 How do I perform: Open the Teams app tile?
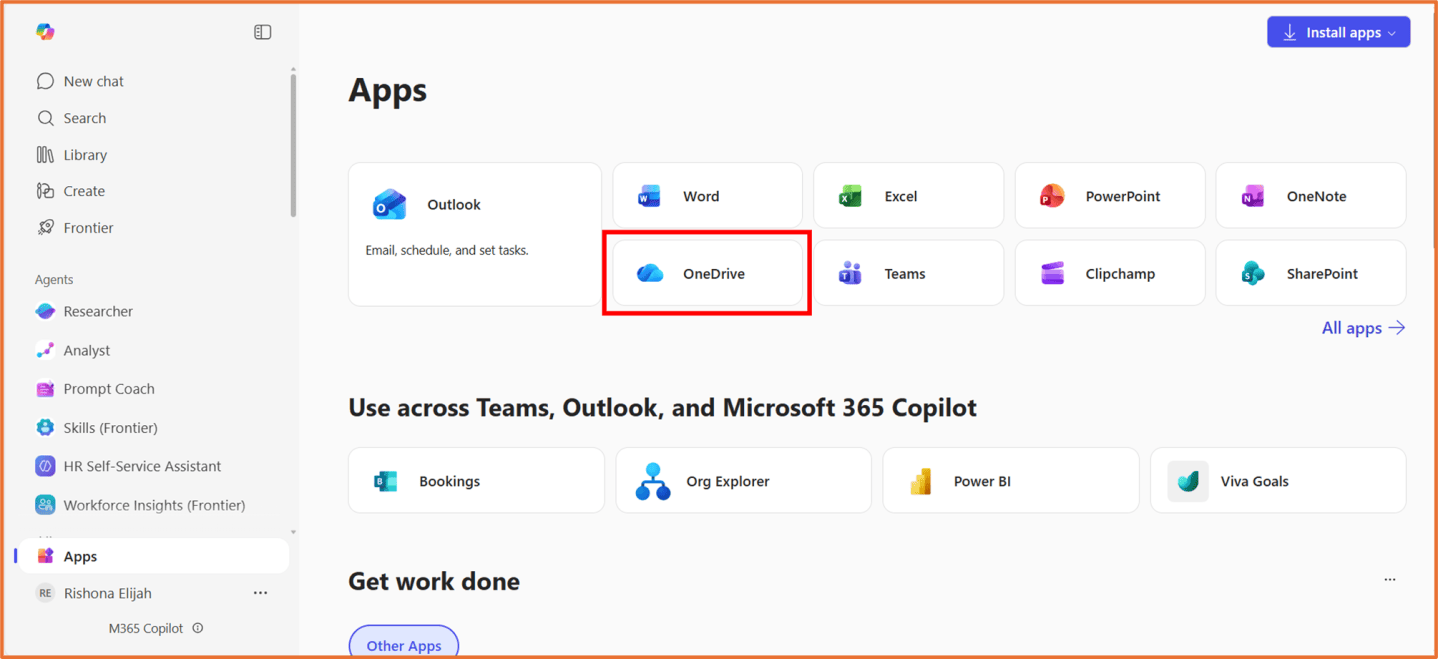pyautogui.click(x=908, y=273)
